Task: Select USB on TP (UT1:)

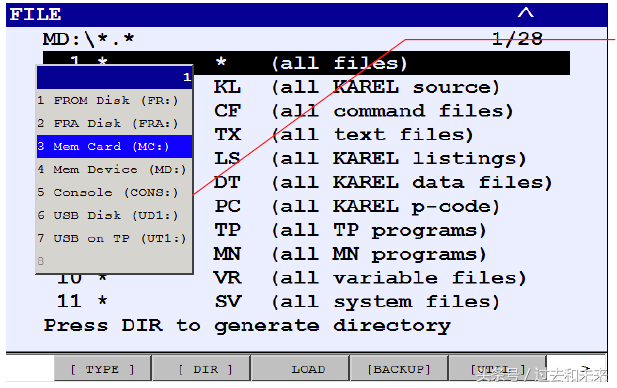Action: (114, 238)
